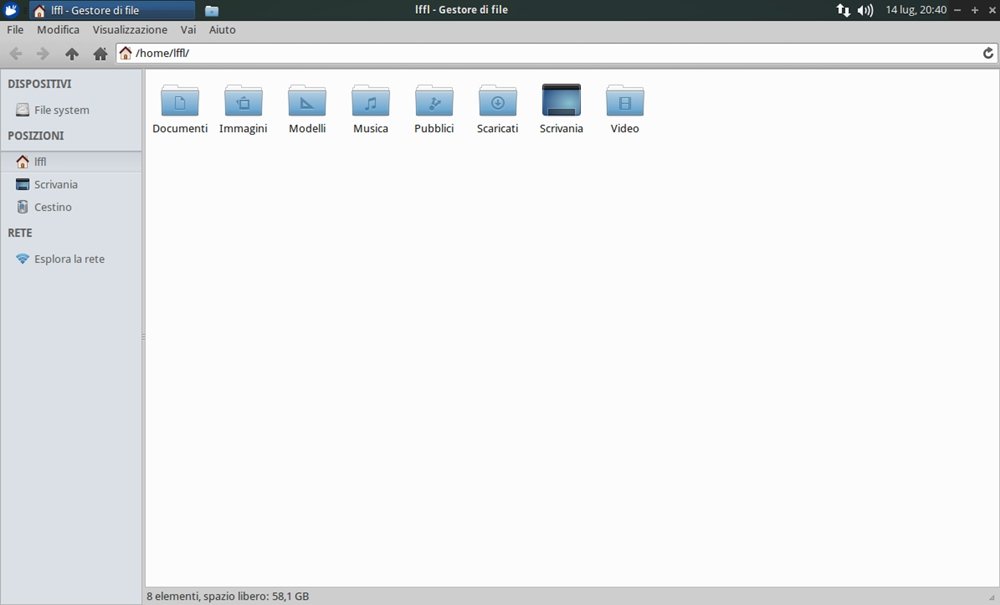This screenshot has height=605, width=1000.
Task: Reload the current folder view
Action: tap(988, 53)
